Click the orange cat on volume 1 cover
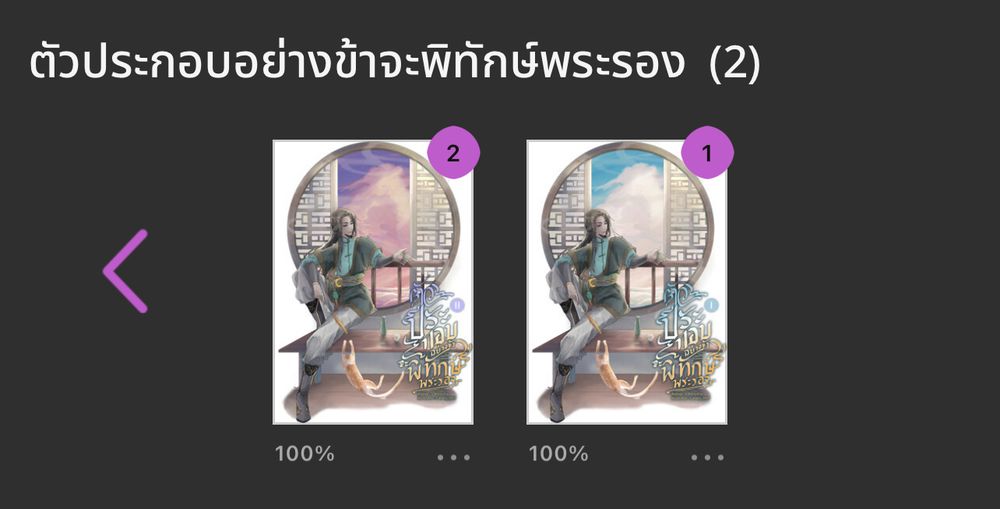The height and width of the screenshot is (509, 1000). (616, 370)
